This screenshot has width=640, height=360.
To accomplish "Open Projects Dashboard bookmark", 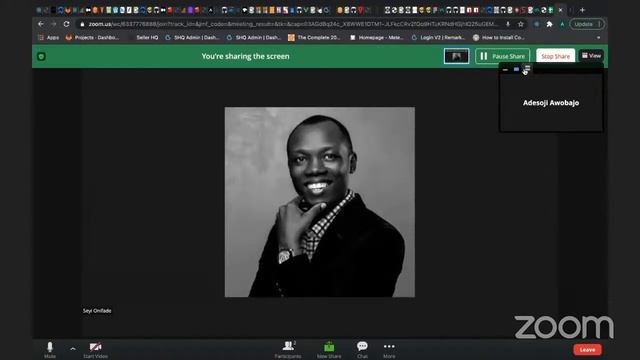I will (92, 38).
